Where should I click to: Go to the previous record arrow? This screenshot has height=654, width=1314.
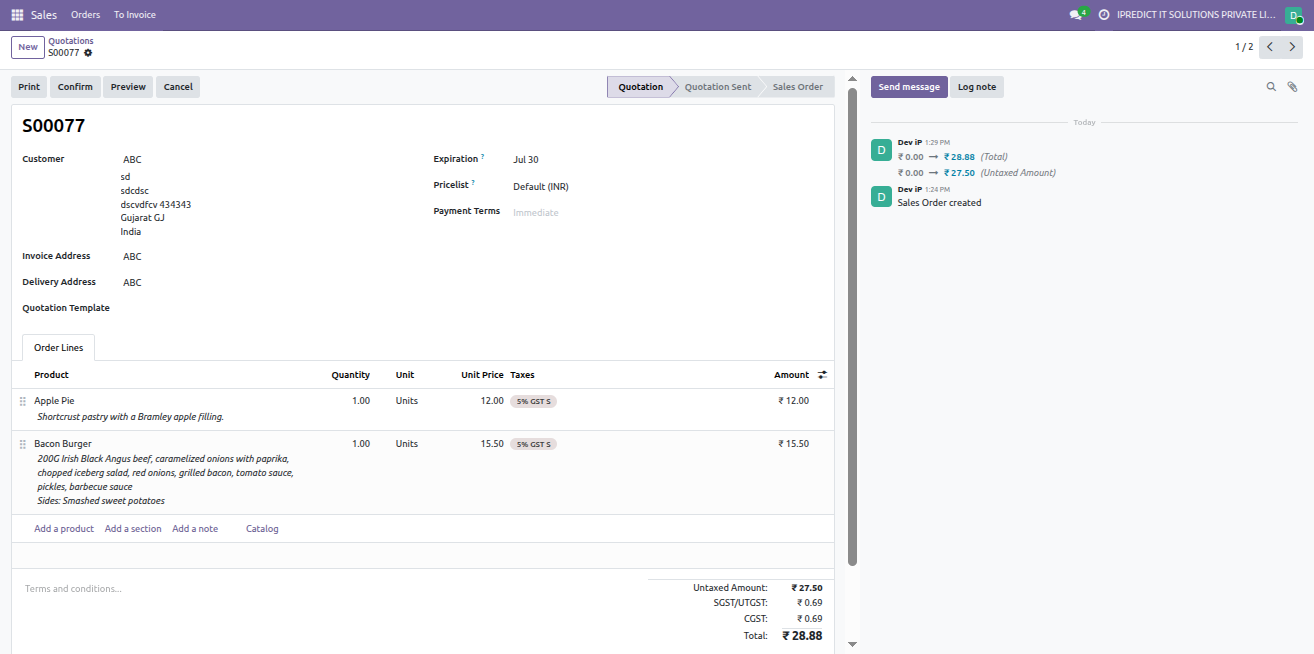coord(1270,47)
